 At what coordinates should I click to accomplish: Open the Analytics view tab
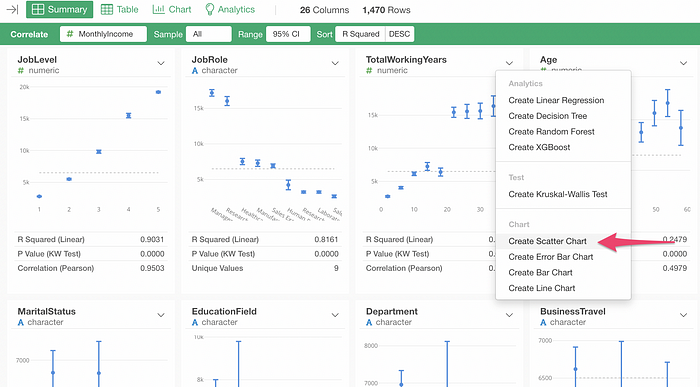(230, 9)
